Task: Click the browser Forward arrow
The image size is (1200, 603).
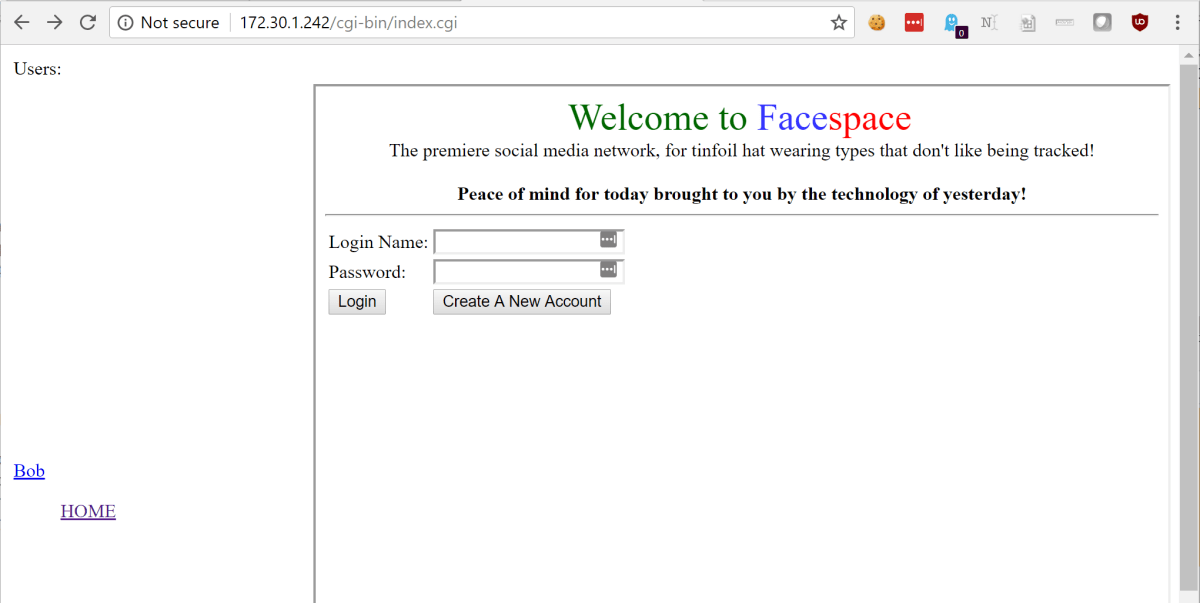Action: click(55, 22)
